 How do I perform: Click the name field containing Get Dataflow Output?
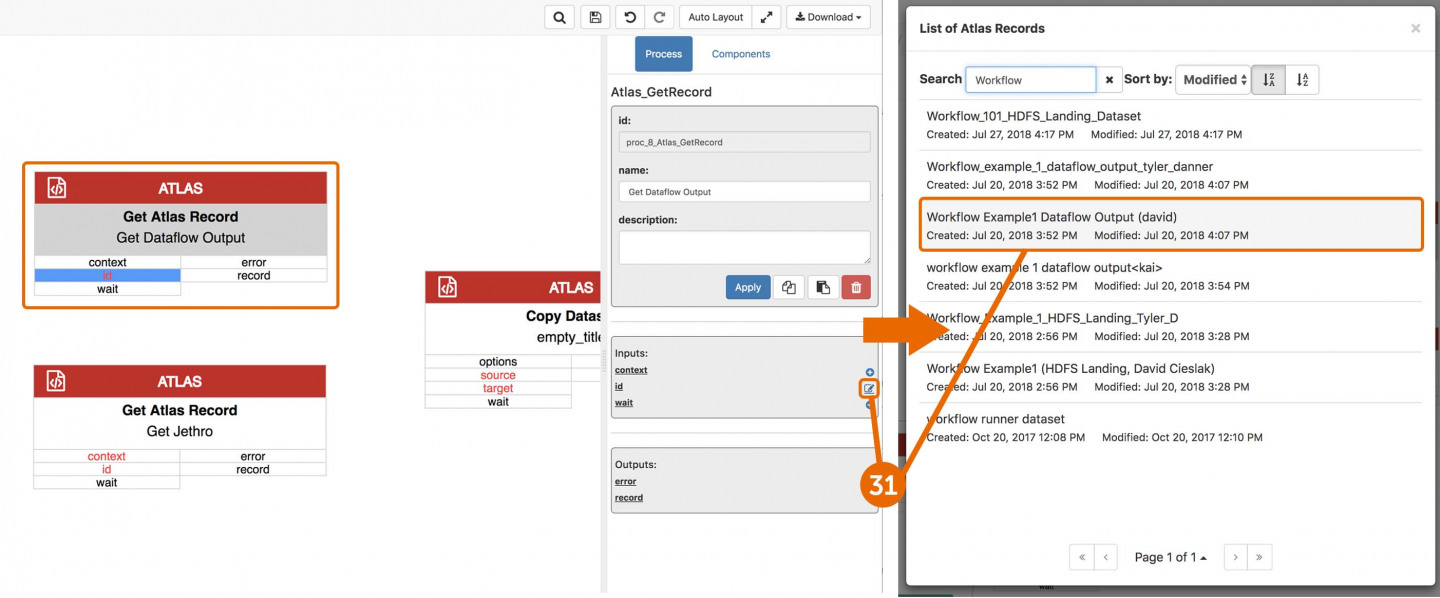pyautogui.click(x=744, y=192)
